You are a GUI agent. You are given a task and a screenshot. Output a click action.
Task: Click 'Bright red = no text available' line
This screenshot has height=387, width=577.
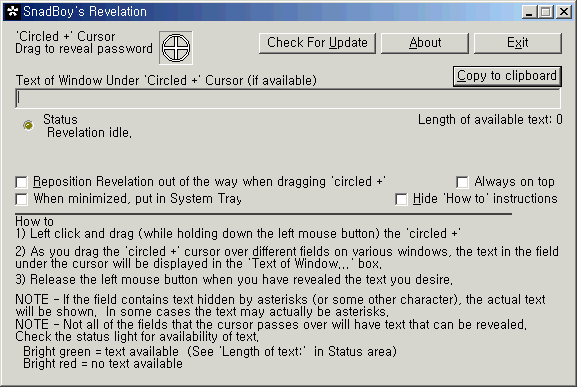(x=103, y=363)
